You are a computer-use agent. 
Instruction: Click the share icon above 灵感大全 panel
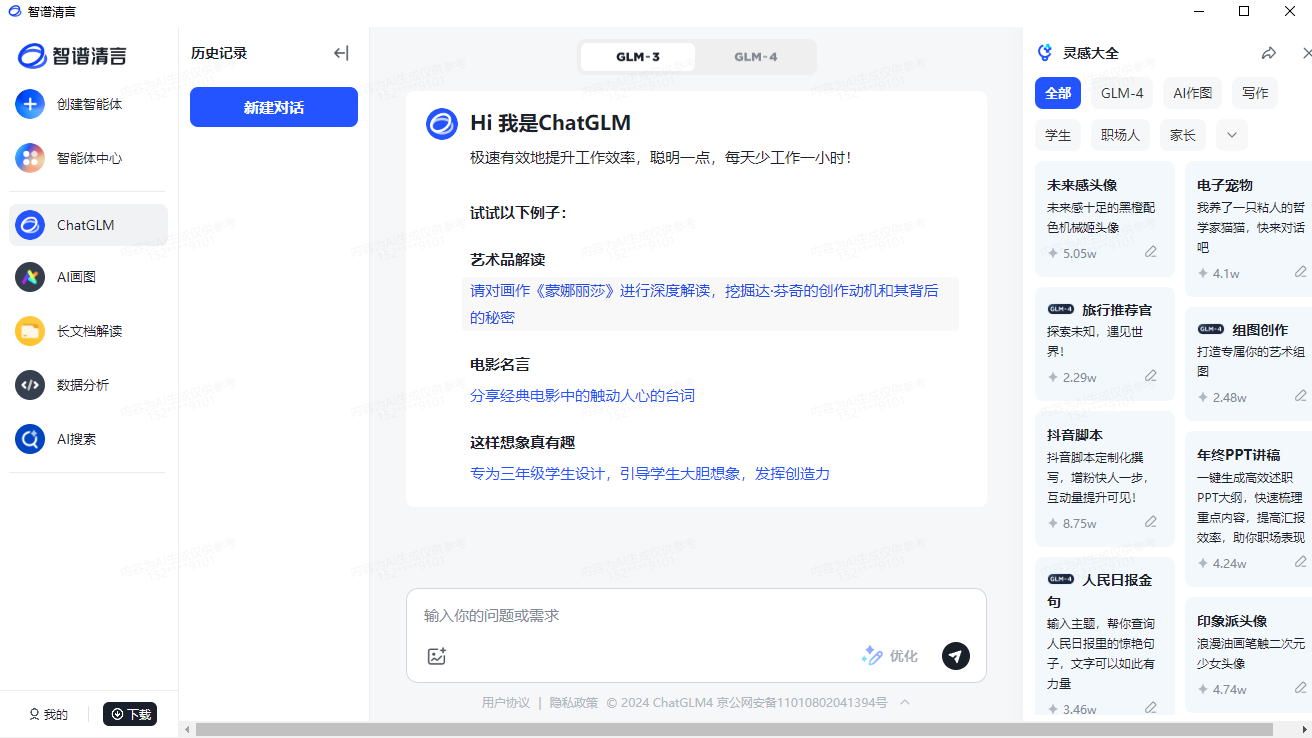pyautogui.click(x=1270, y=52)
